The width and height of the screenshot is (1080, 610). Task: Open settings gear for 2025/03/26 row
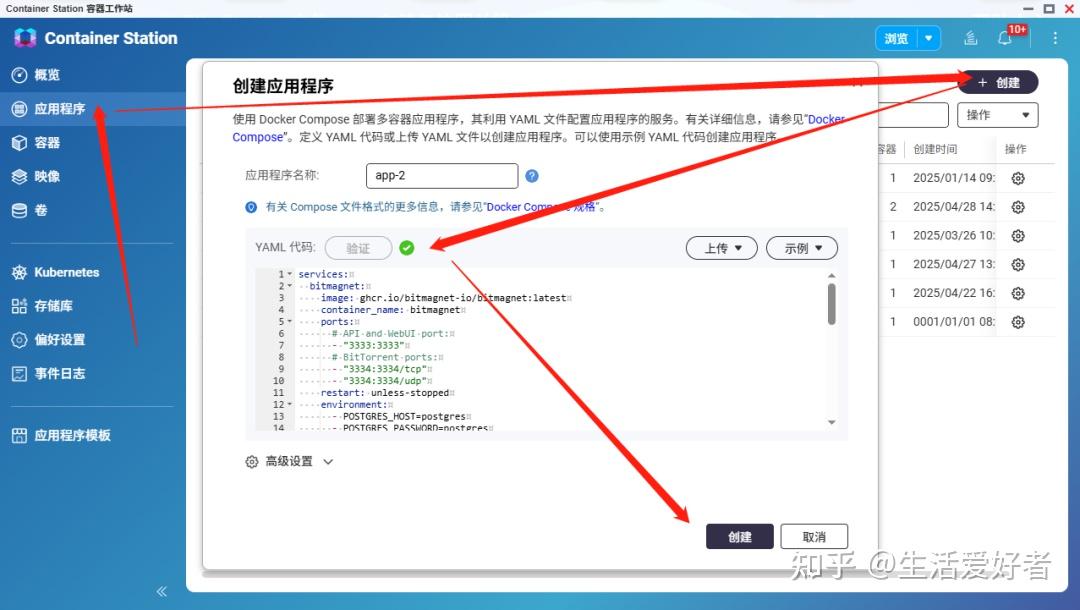(x=1018, y=236)
